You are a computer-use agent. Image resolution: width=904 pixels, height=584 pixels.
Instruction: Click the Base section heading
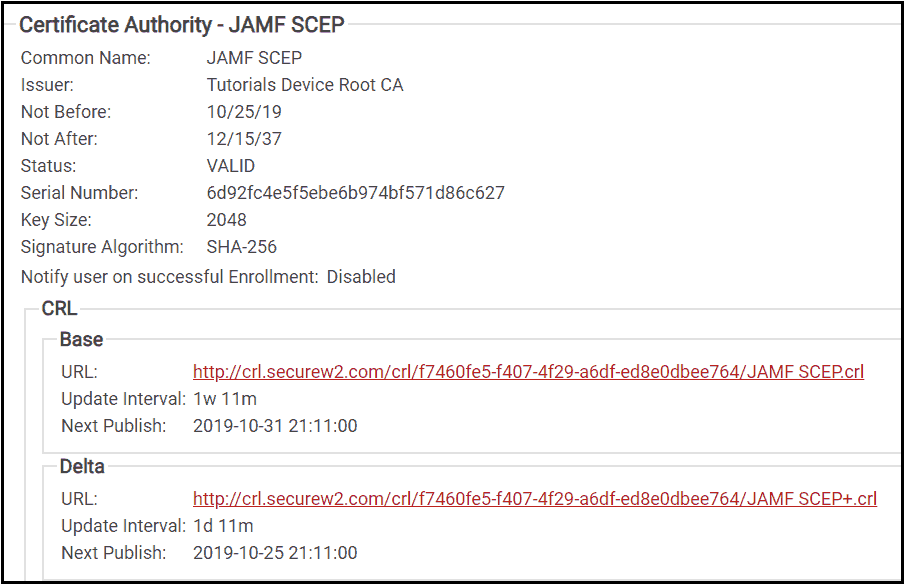(81, 340)
